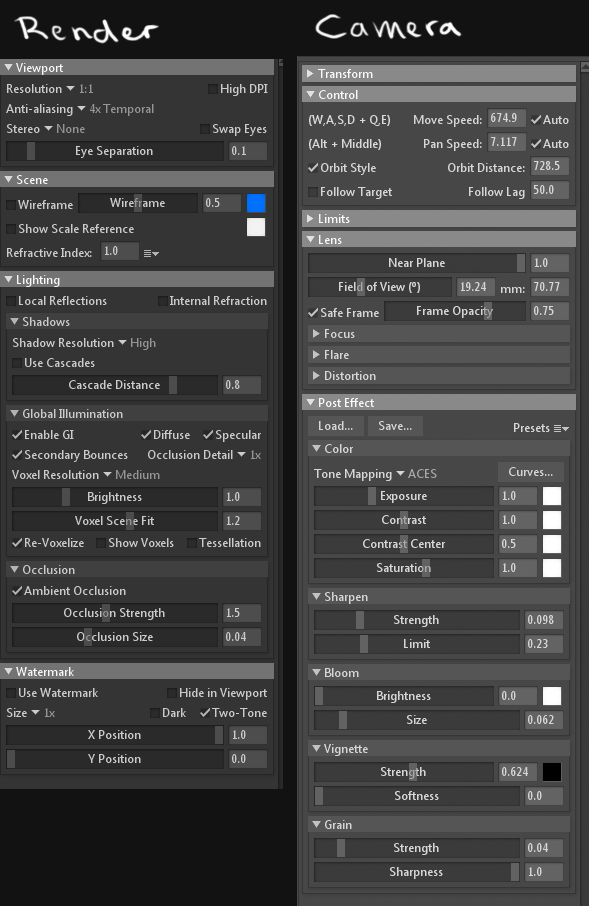
Task: Click the Curves... button
Action: point(530,472)
